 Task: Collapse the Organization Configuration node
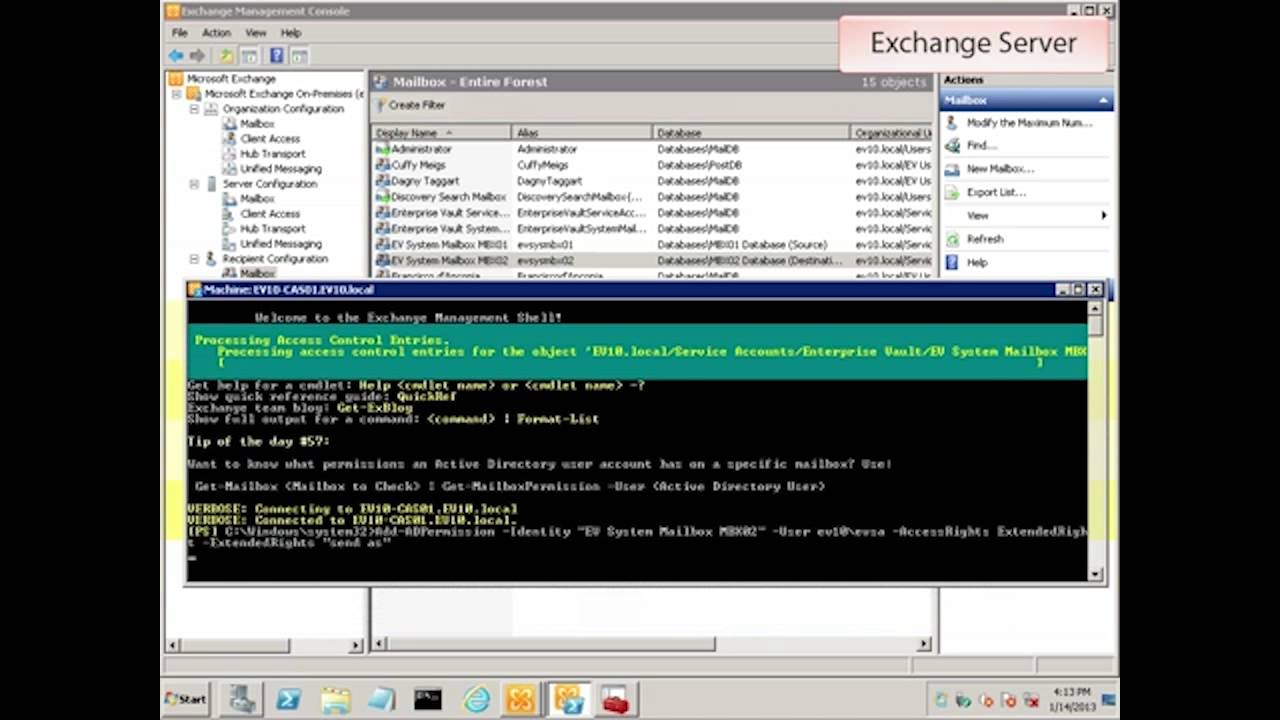[x=194, y=109]
